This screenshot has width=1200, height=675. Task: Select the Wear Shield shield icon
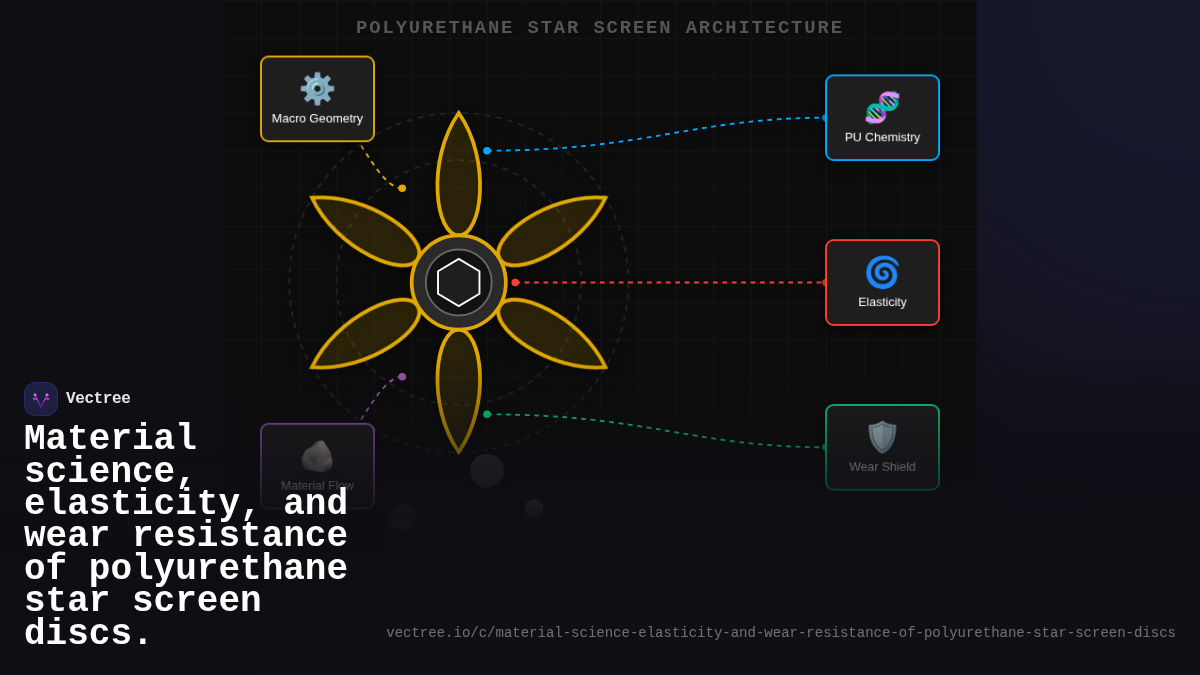click(x=882, y=437)
